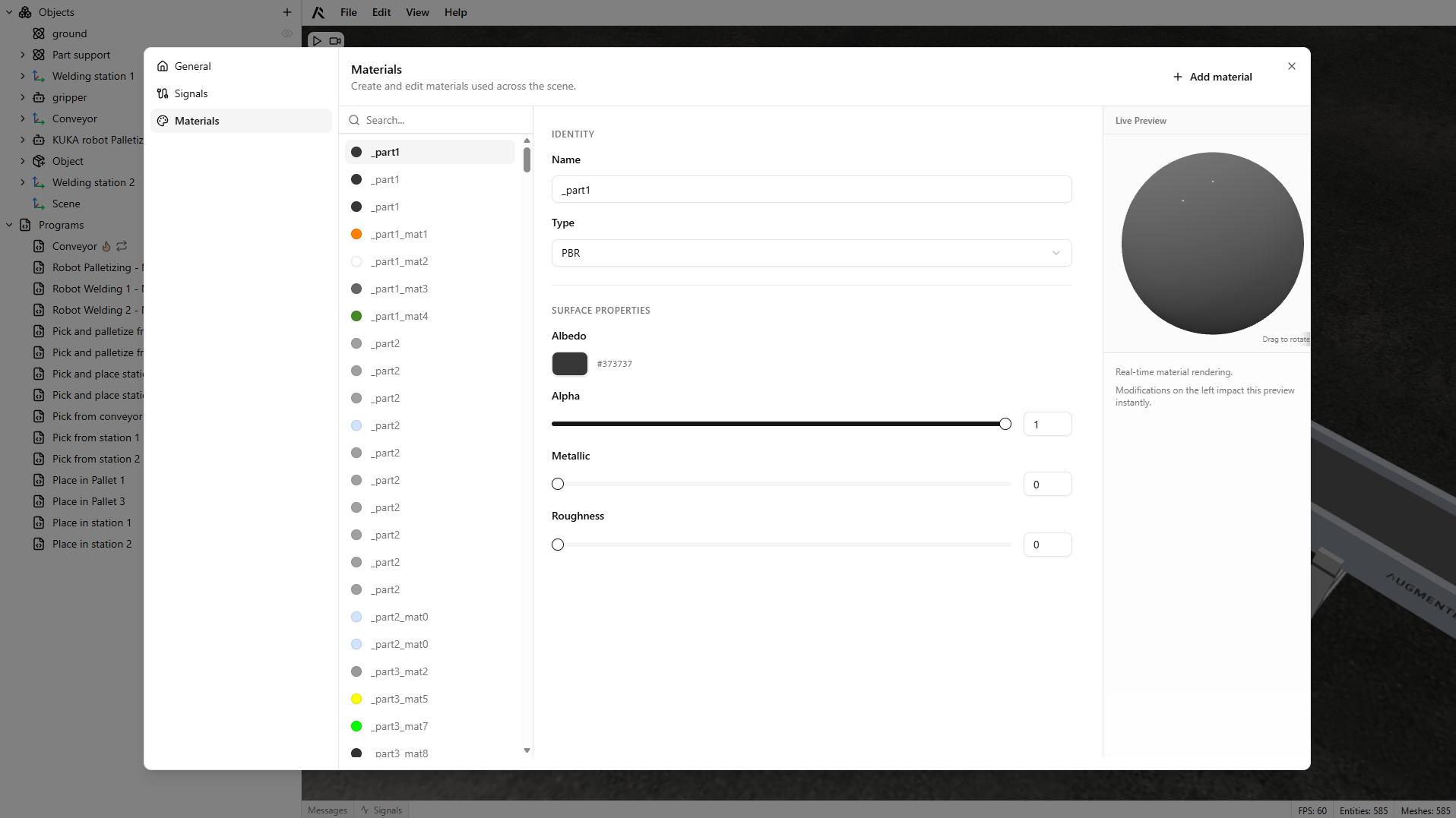
Task: Click the plus icon beside Objects
Action: 286,12
